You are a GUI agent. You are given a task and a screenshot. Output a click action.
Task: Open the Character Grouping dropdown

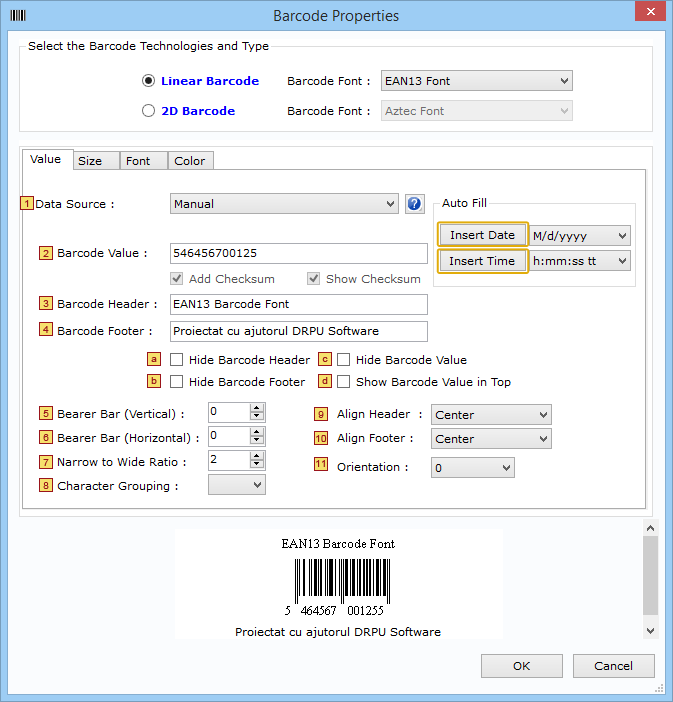237,485
